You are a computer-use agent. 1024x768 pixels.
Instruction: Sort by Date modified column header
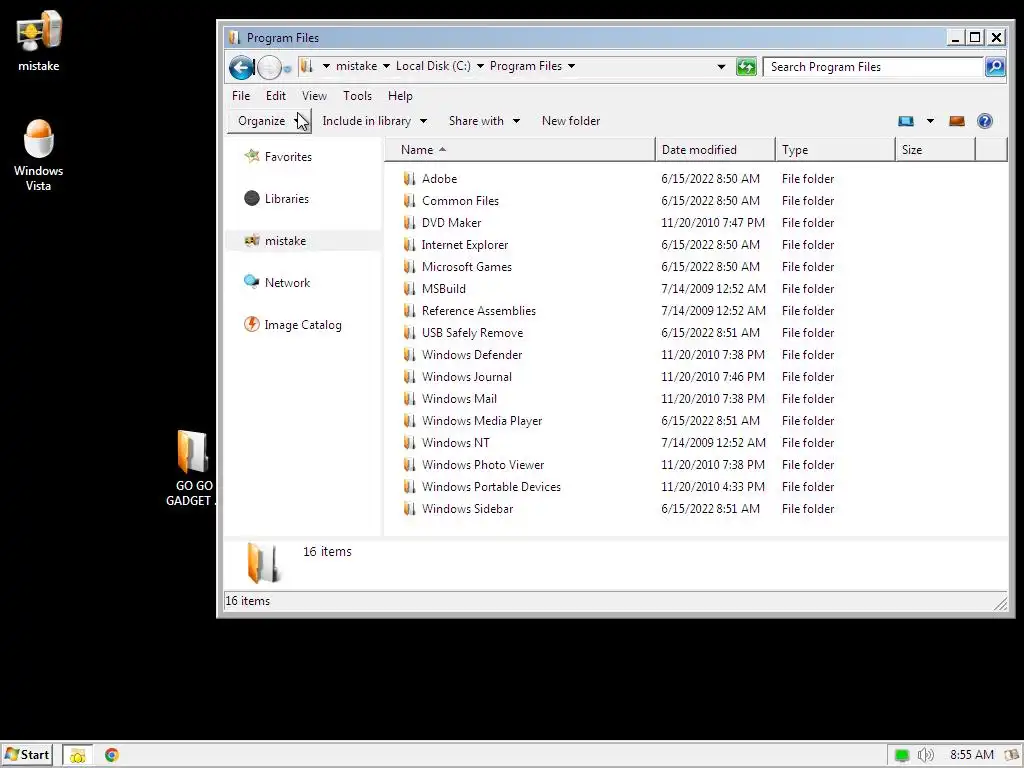(715, 150)
